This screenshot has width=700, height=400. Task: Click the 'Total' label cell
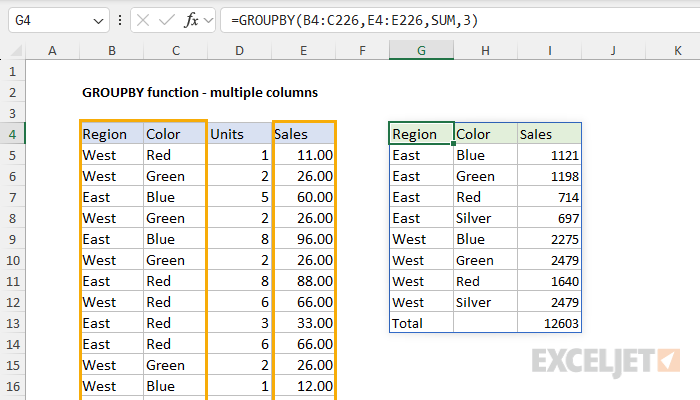[421, 323]
